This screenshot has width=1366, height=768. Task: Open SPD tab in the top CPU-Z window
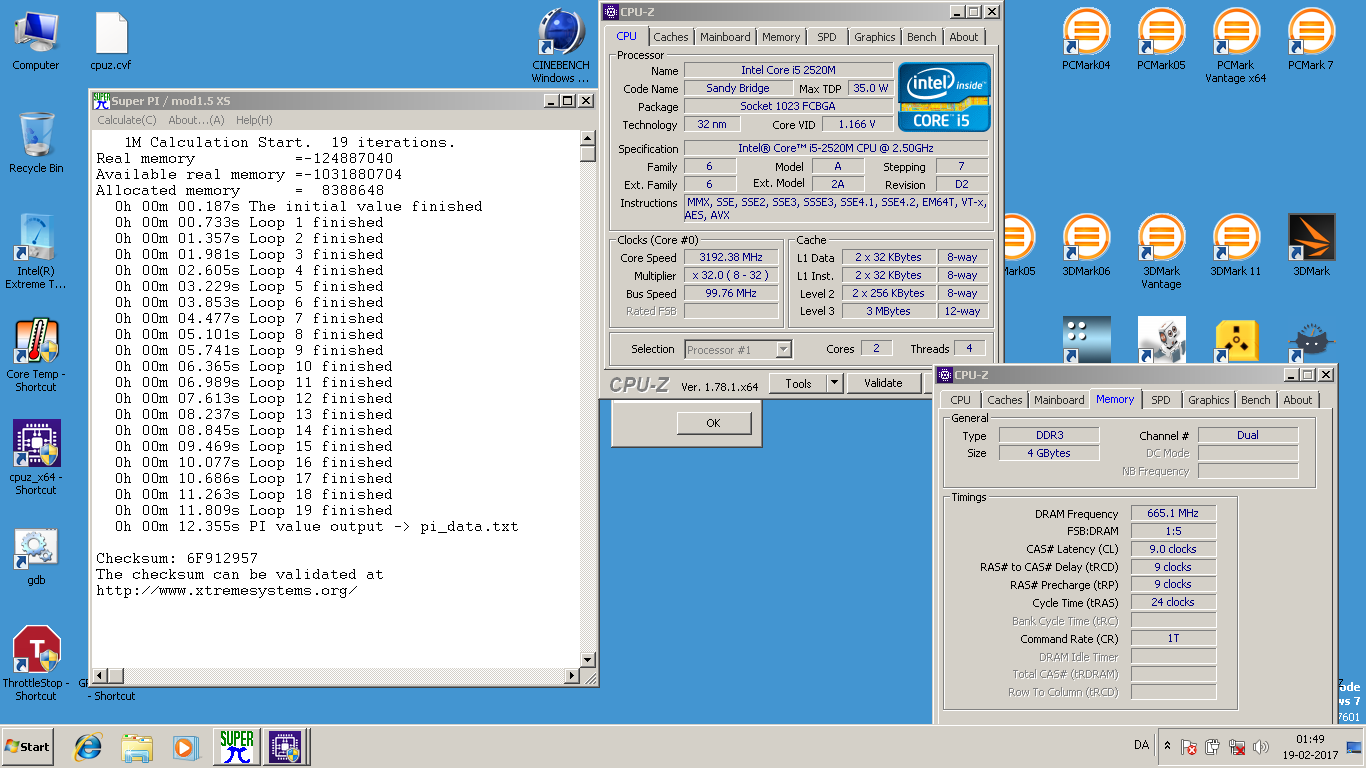coord(826,37)
